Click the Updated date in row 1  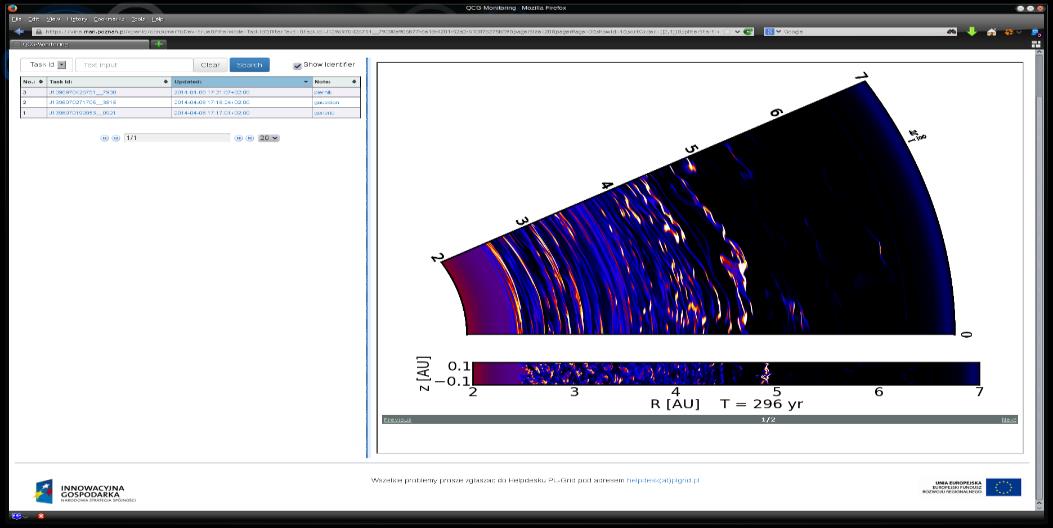(212, 113)
